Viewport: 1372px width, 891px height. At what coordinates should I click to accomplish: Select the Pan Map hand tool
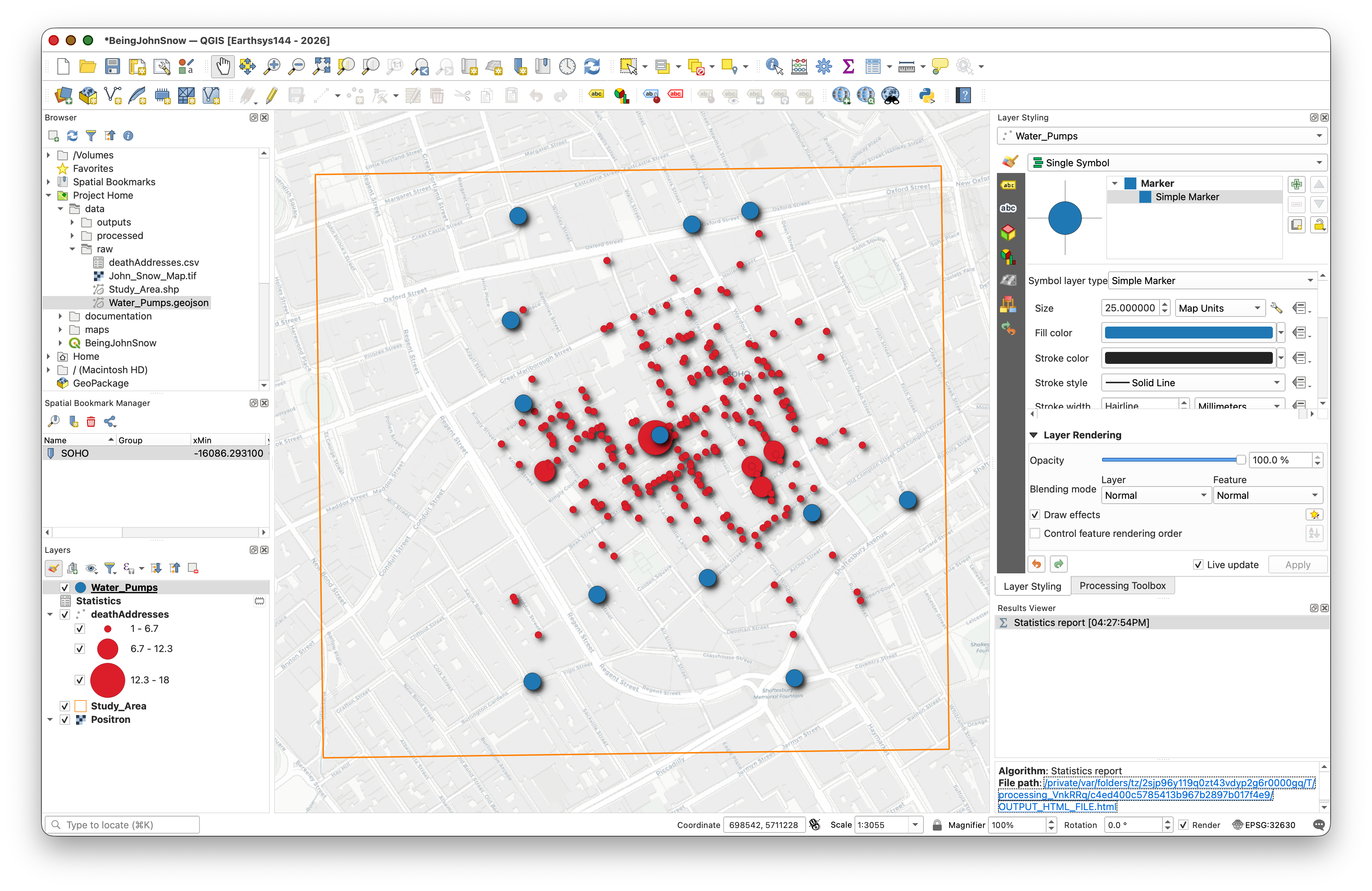[223, 67]
